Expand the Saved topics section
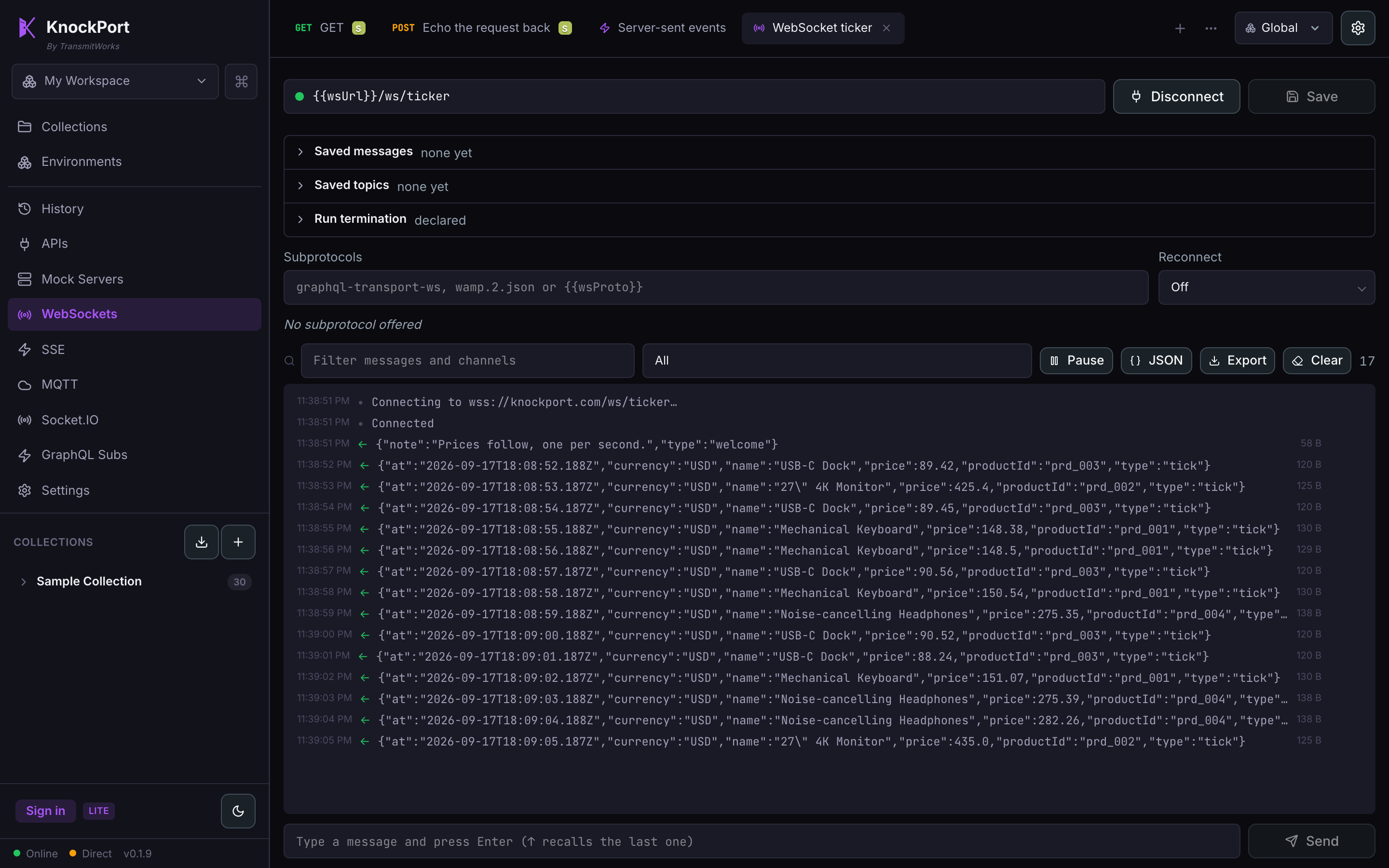1389x868 pixels. tap(829, 186)
